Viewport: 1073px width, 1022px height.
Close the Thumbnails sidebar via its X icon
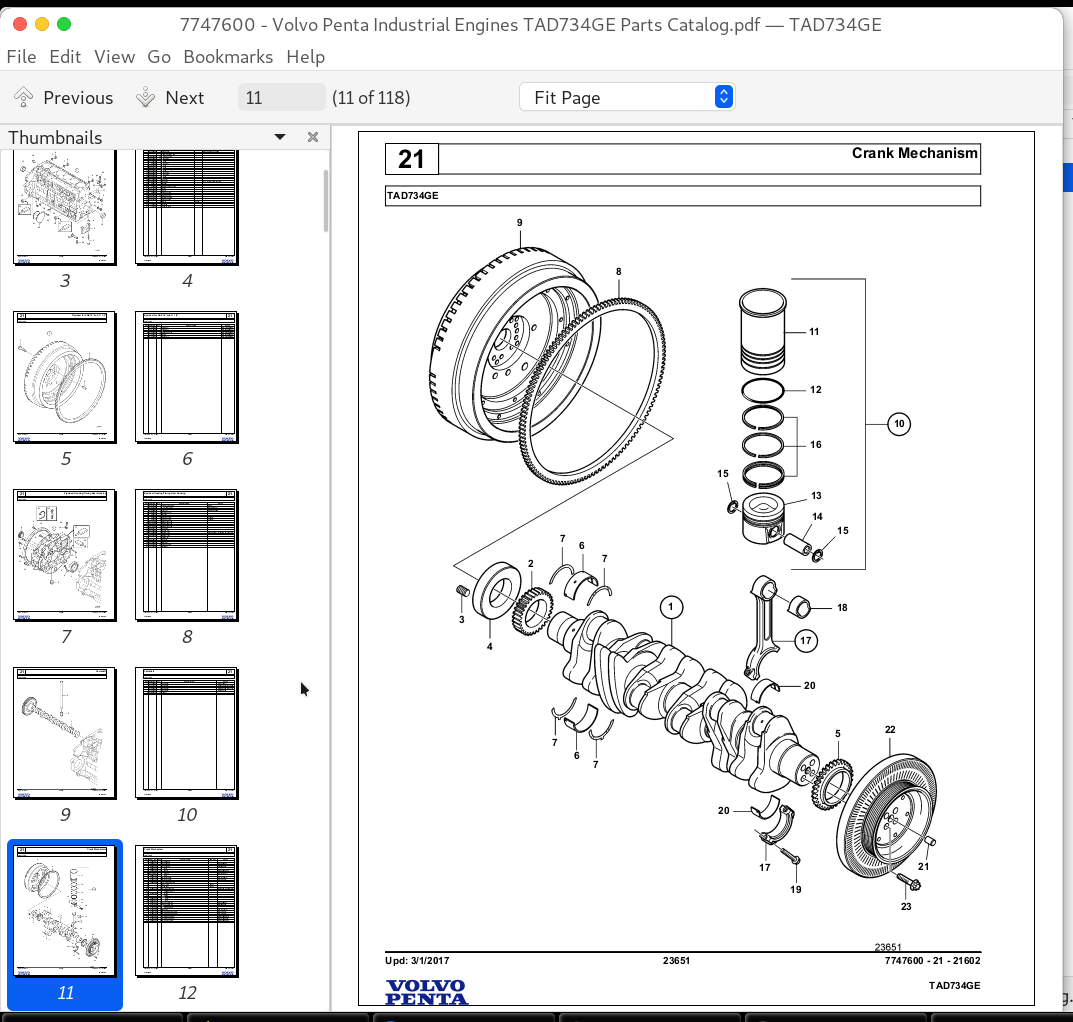click(x=312, y=137)
